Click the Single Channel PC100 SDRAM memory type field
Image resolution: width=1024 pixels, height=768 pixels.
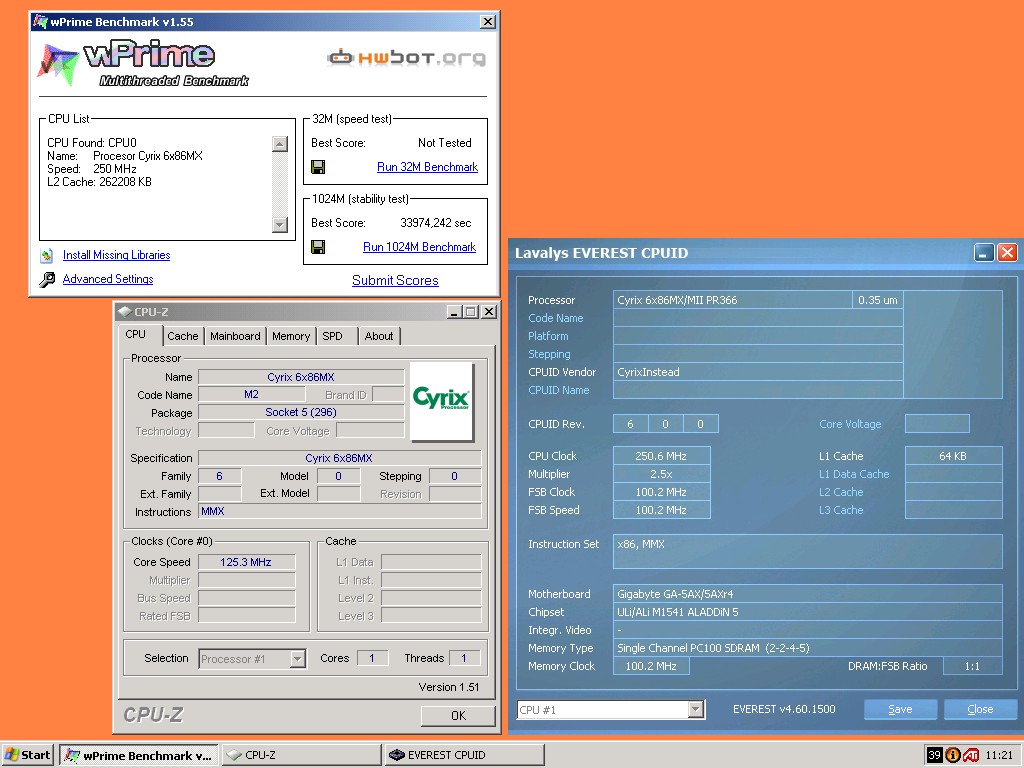tap(808, 648)
